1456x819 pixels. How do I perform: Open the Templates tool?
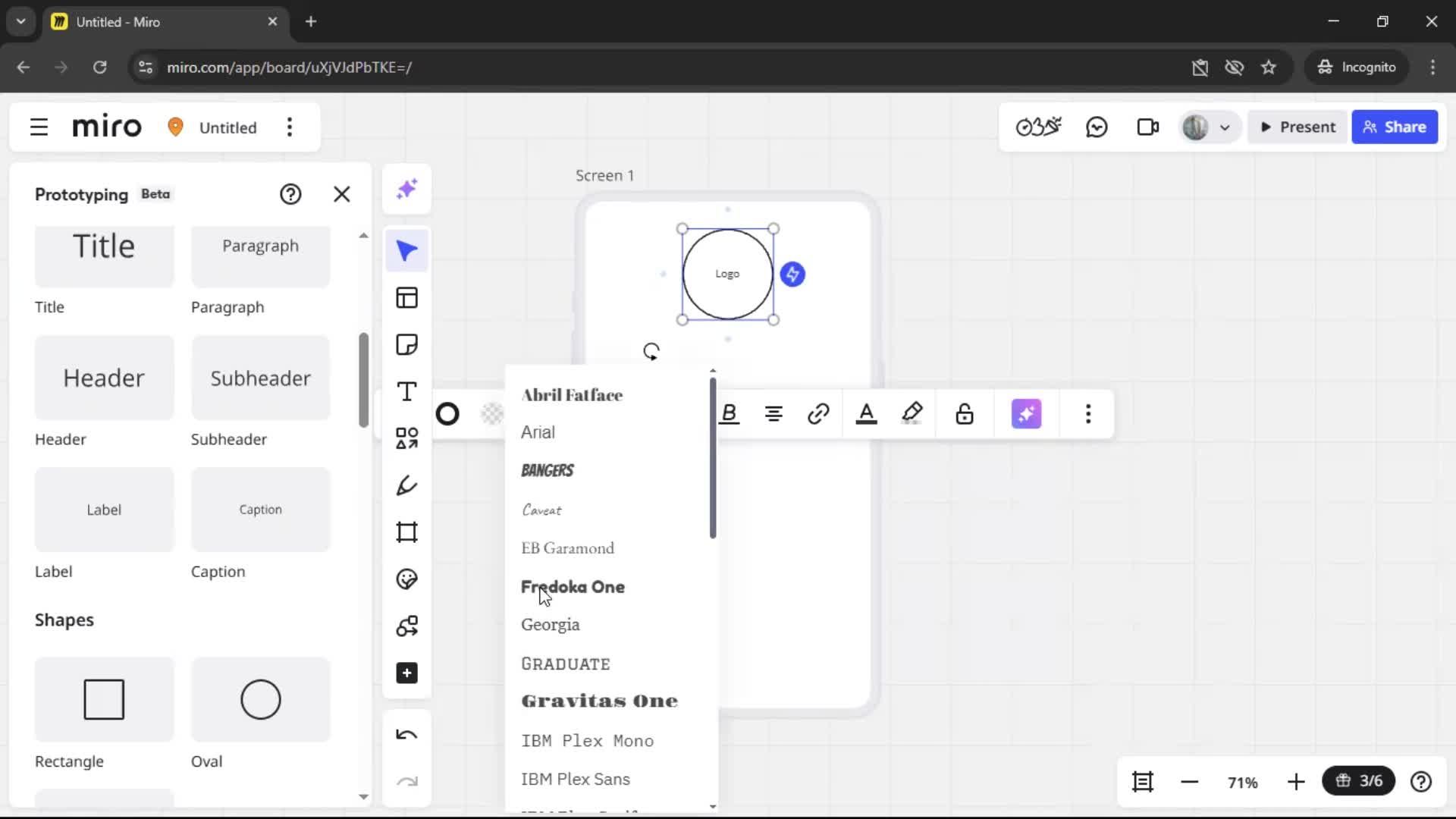tap(407, 298)
